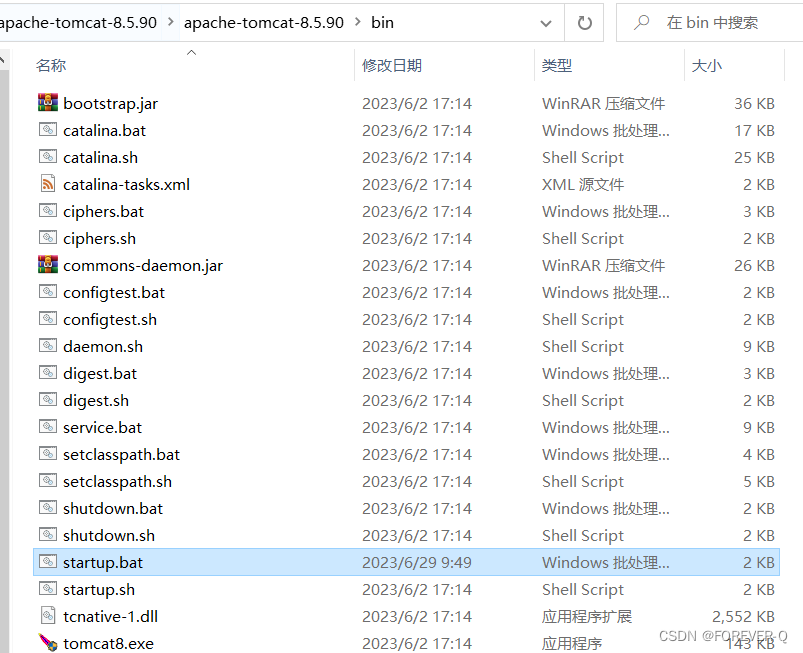The width and height of the screenshot is (803, 653).
Task: Sort by the 名称 column header
Action: (x=51, y=66)
